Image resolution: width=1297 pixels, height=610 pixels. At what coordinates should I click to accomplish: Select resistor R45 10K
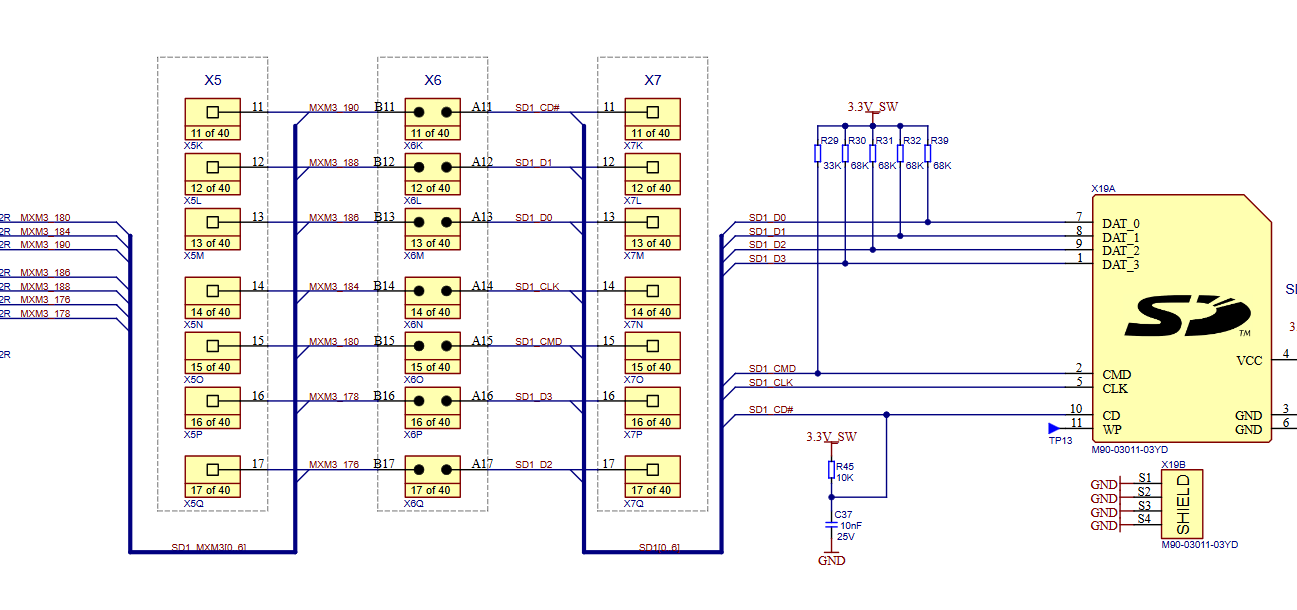coord(831,470)
